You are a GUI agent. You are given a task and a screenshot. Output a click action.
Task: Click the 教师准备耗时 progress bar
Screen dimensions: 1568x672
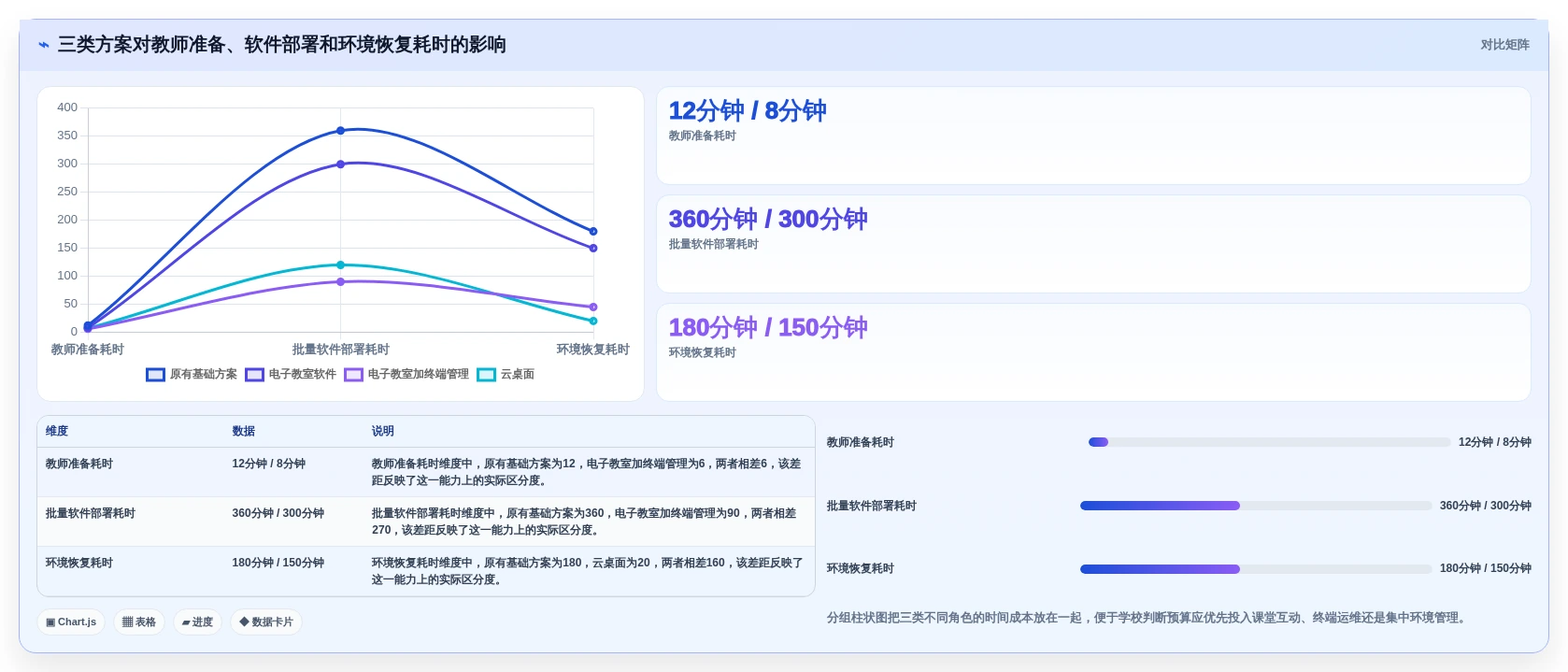[x=1270, y=442]
